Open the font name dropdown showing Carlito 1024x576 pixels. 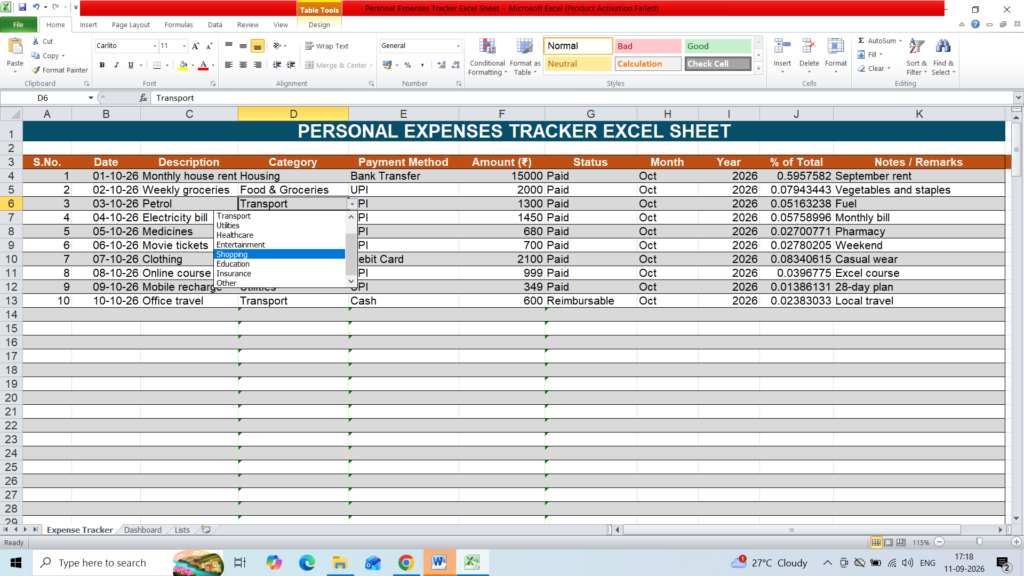coord(155,46)
